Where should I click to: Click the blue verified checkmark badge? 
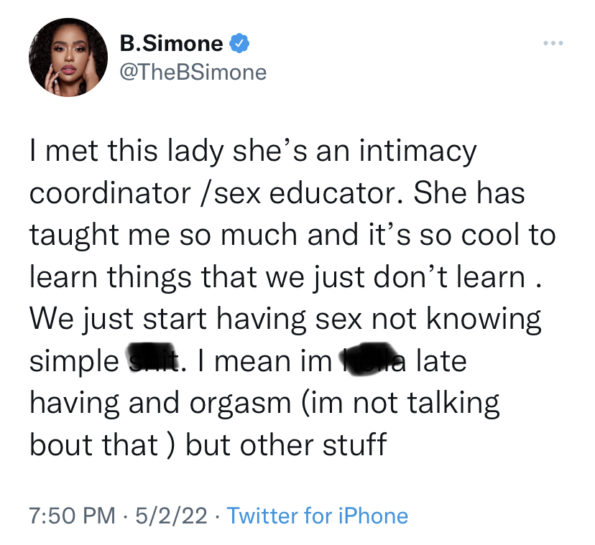coord(239,43)
